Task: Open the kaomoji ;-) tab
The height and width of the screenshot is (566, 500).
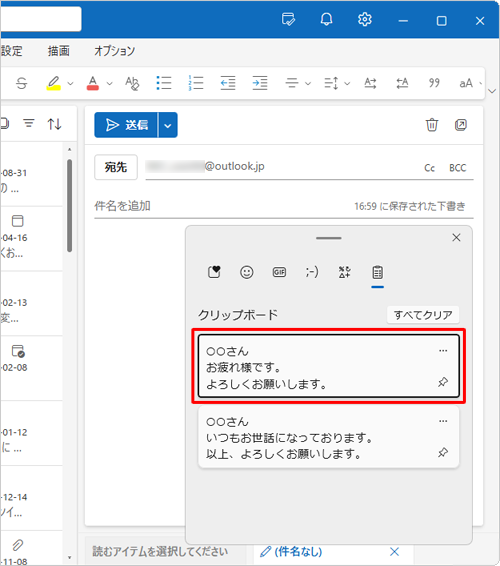Action: 312,272
